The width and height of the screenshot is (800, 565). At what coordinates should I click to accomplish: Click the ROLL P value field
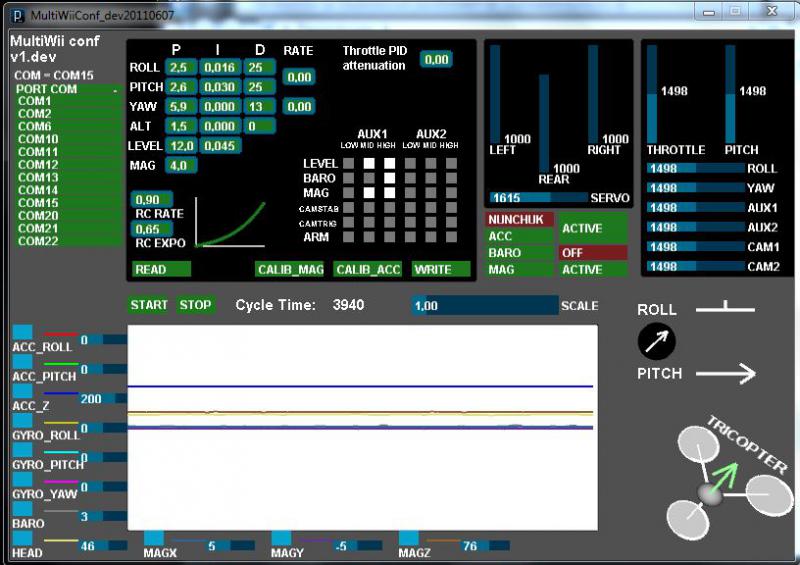click(181, 67)
